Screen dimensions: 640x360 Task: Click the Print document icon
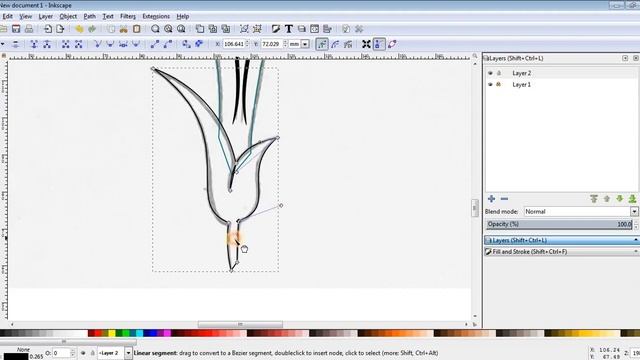[29, 29]
